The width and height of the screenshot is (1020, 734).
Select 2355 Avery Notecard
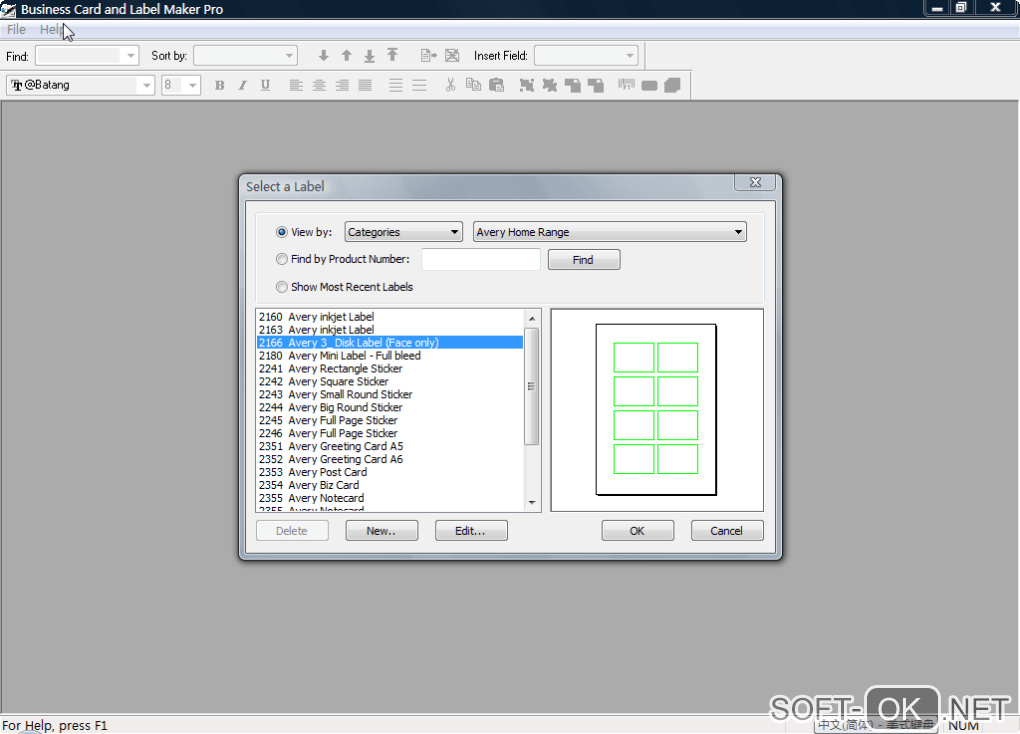click(x=389, y=498)
